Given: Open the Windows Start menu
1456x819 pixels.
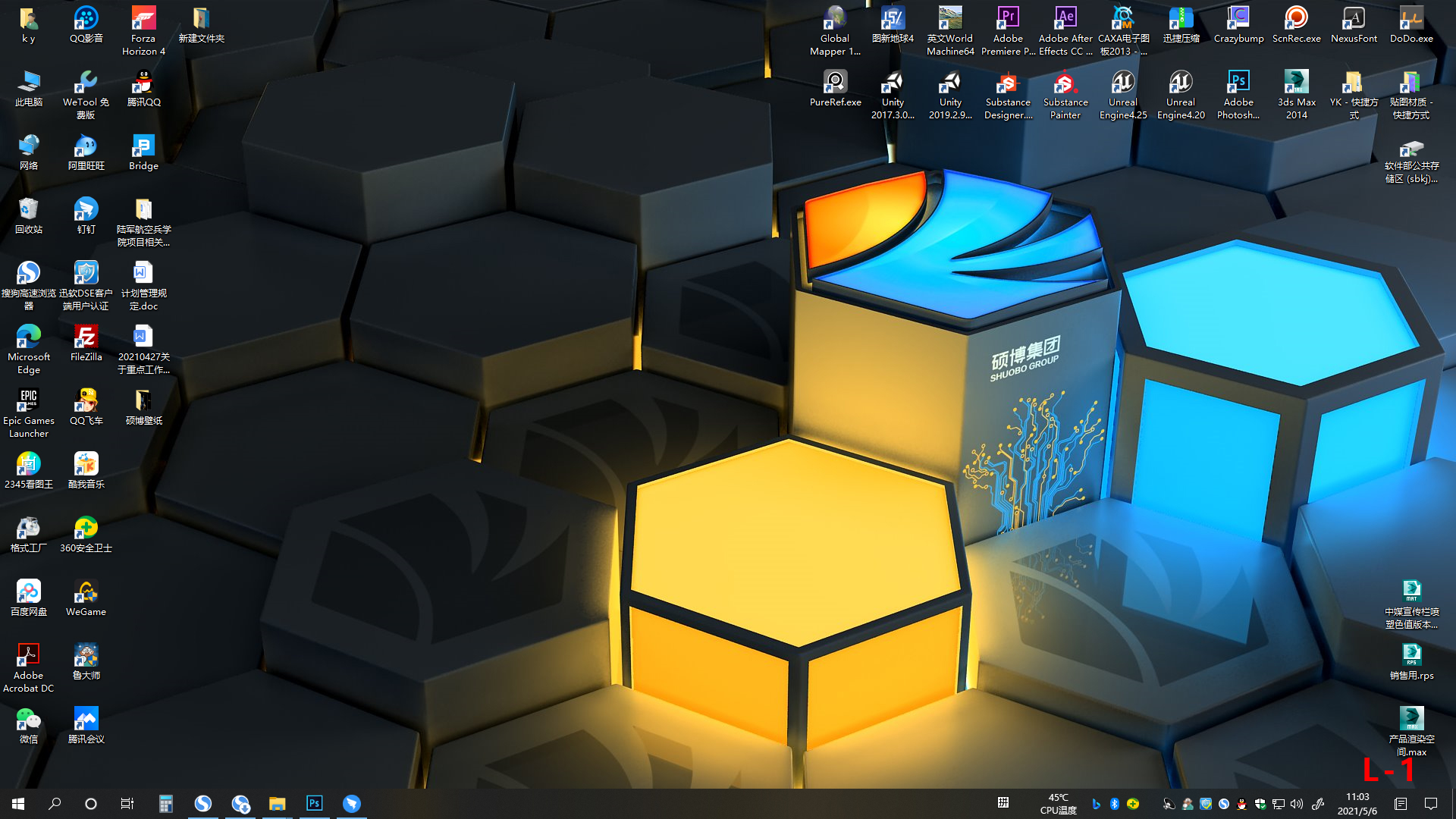Looking at the screenshot, I should [x=18, y=804].
